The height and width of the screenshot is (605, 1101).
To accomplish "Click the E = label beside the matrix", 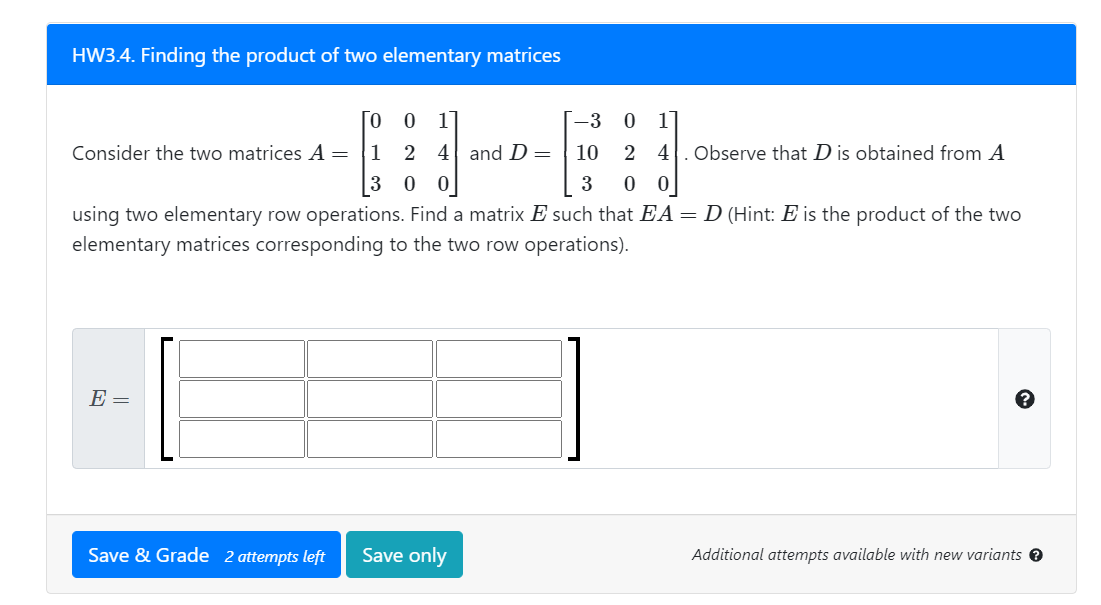I will click(107, 398).
